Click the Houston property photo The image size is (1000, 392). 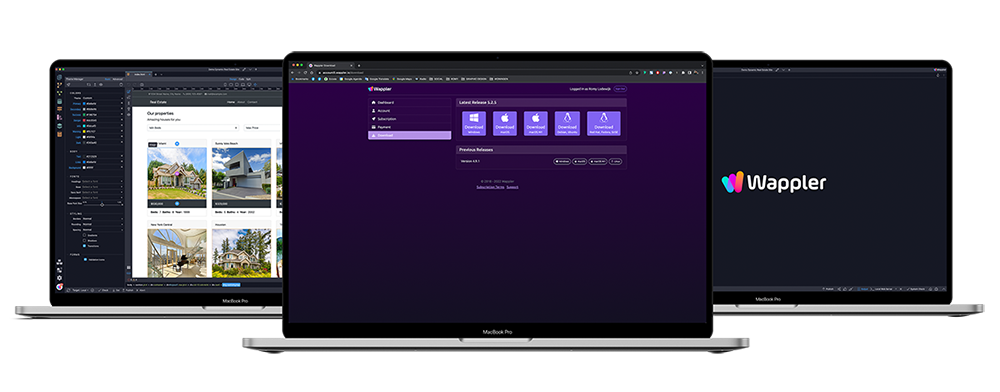pos(242,253)
